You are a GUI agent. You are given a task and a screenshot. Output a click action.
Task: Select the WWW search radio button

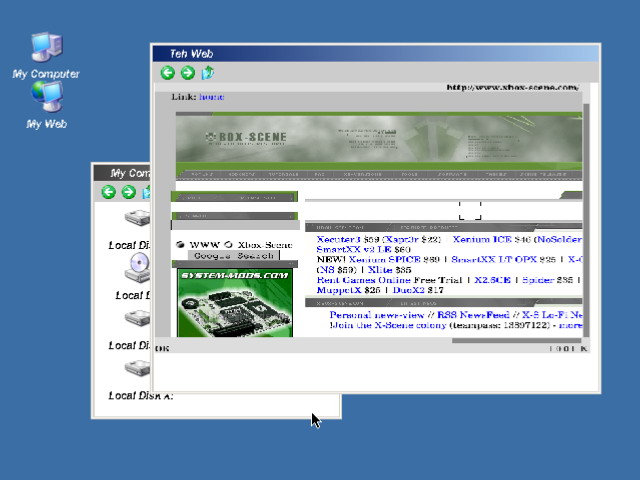180,244
